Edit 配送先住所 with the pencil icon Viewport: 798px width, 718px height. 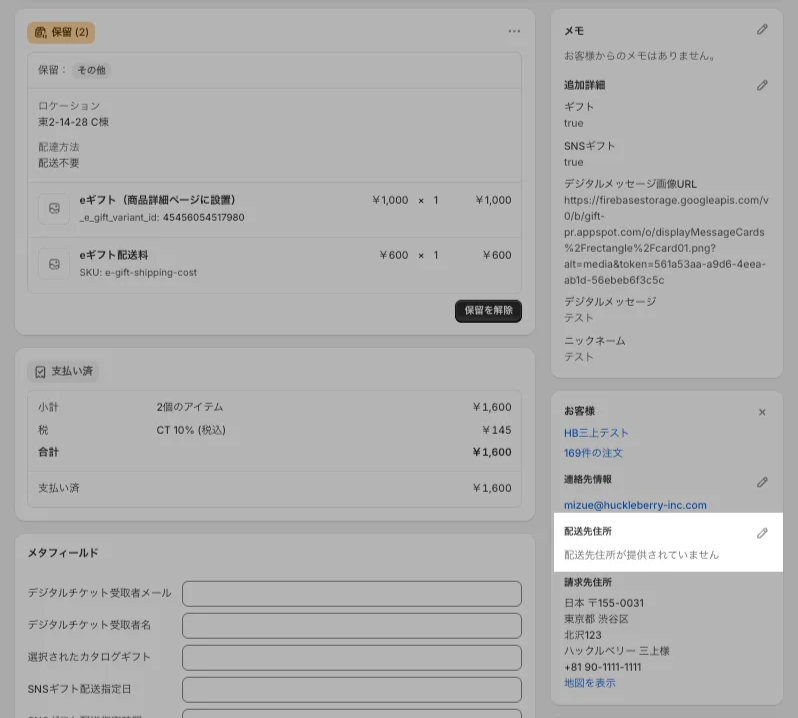(762, 533)
